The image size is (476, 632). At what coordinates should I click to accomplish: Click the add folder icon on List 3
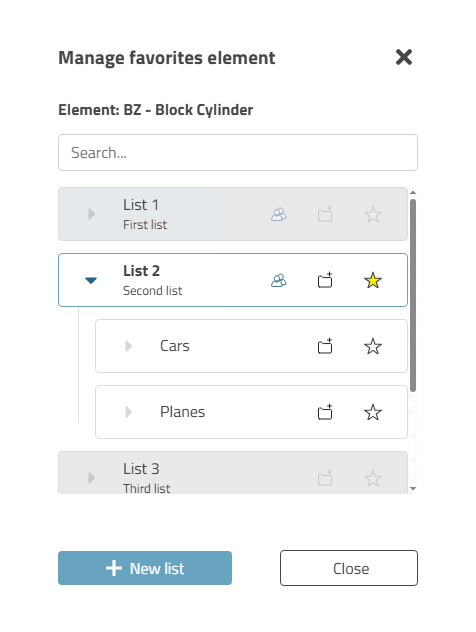tap(325, 478)
